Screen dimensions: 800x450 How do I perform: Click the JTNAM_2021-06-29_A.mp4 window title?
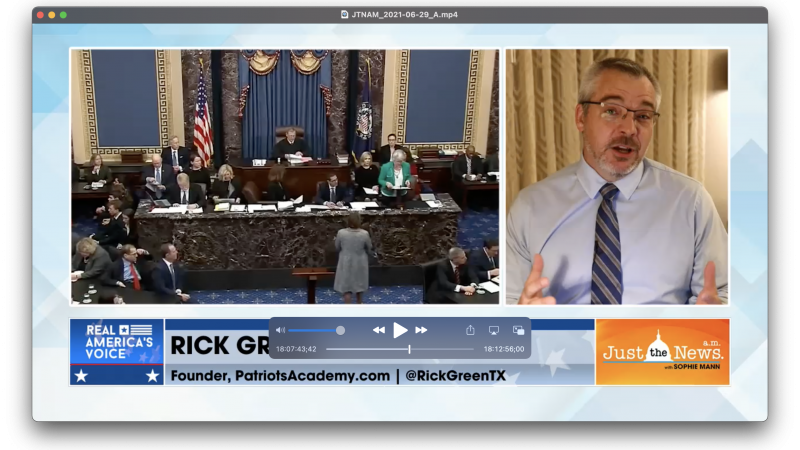coord(404,15)
